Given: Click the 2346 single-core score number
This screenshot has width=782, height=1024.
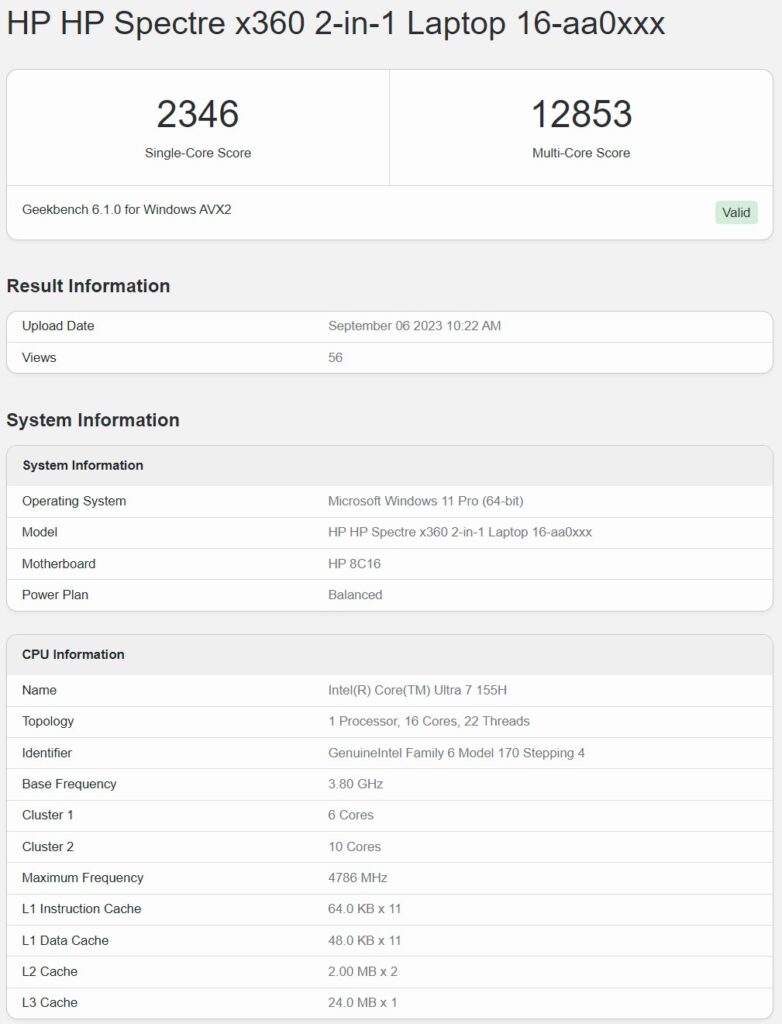Looking at the screenshot, I should tap(198, 114).
